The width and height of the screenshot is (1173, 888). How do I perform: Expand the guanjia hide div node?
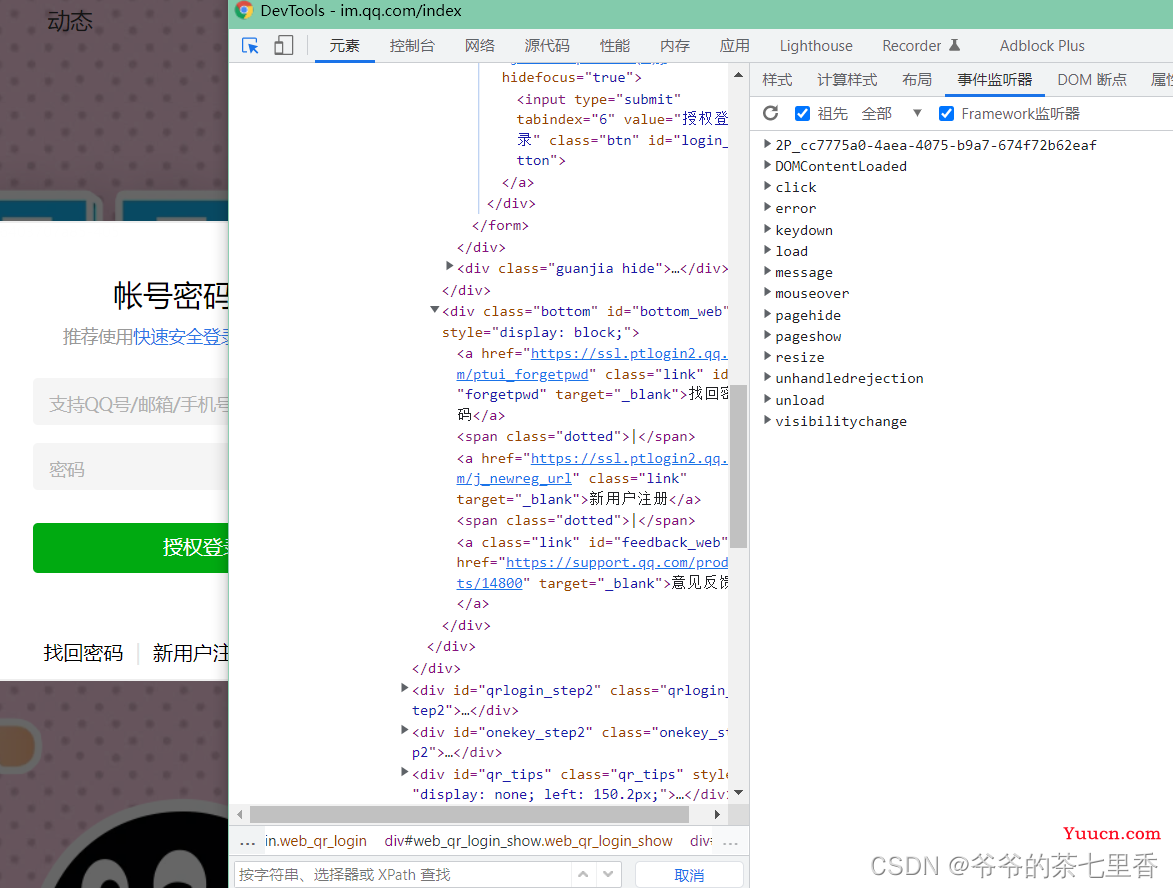(449, 266)
